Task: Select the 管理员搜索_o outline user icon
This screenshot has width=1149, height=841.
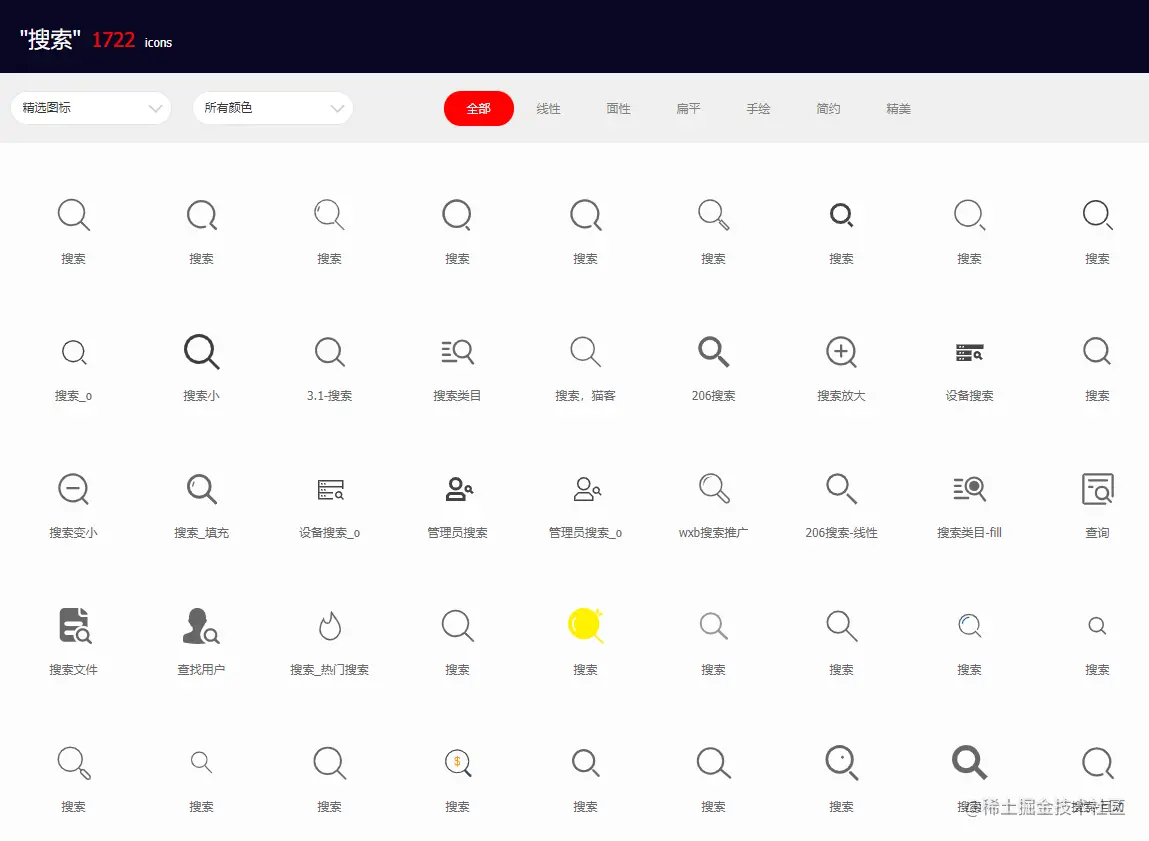Action: (587, 489)
